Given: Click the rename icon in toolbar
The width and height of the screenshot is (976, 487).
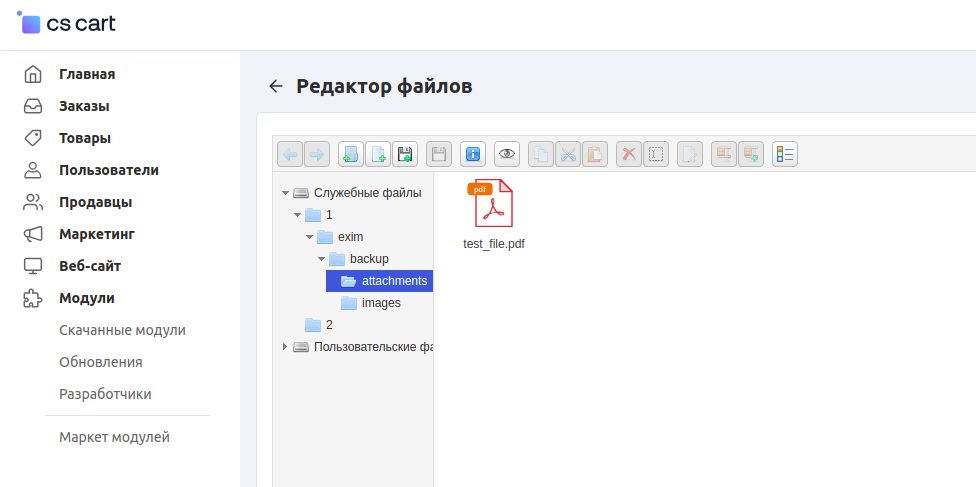Looking at the screenshot, I should pyautogui.click(x=656, y=154).
